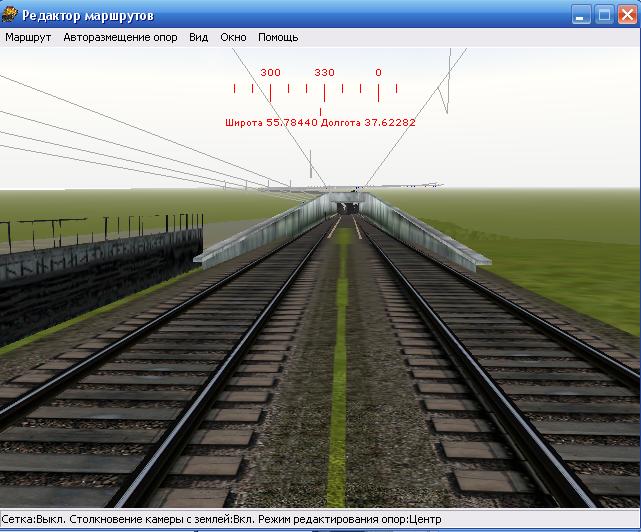This screenshot has height=532, width=641.
Task: Click the Столкновение камеры с землей:Вкл. status text
Action: [x=162, y=520]
